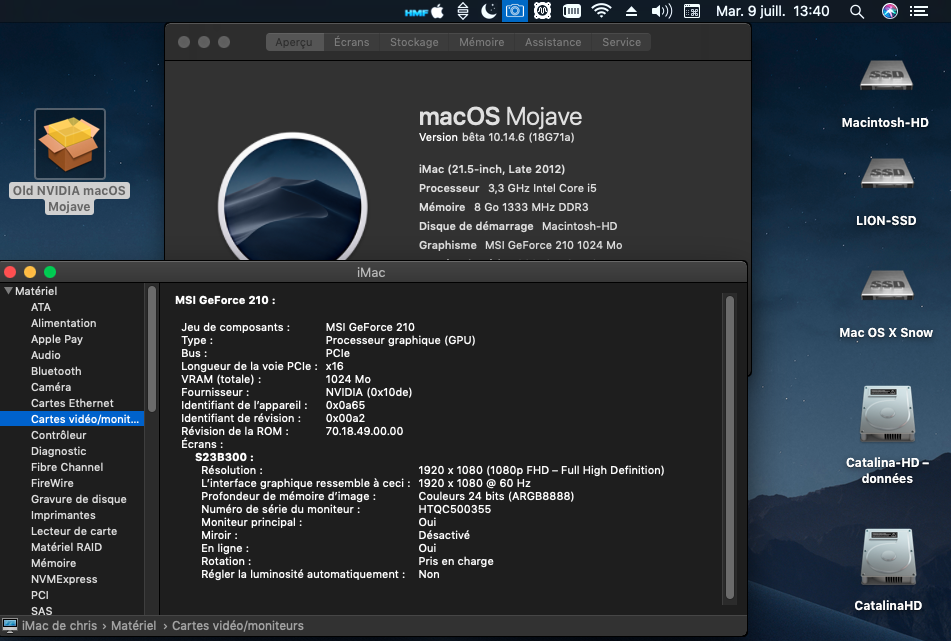Click the up-down arrows menu bar icon
The width and height of the screenshot is (951, 641).
click(463, 11)
